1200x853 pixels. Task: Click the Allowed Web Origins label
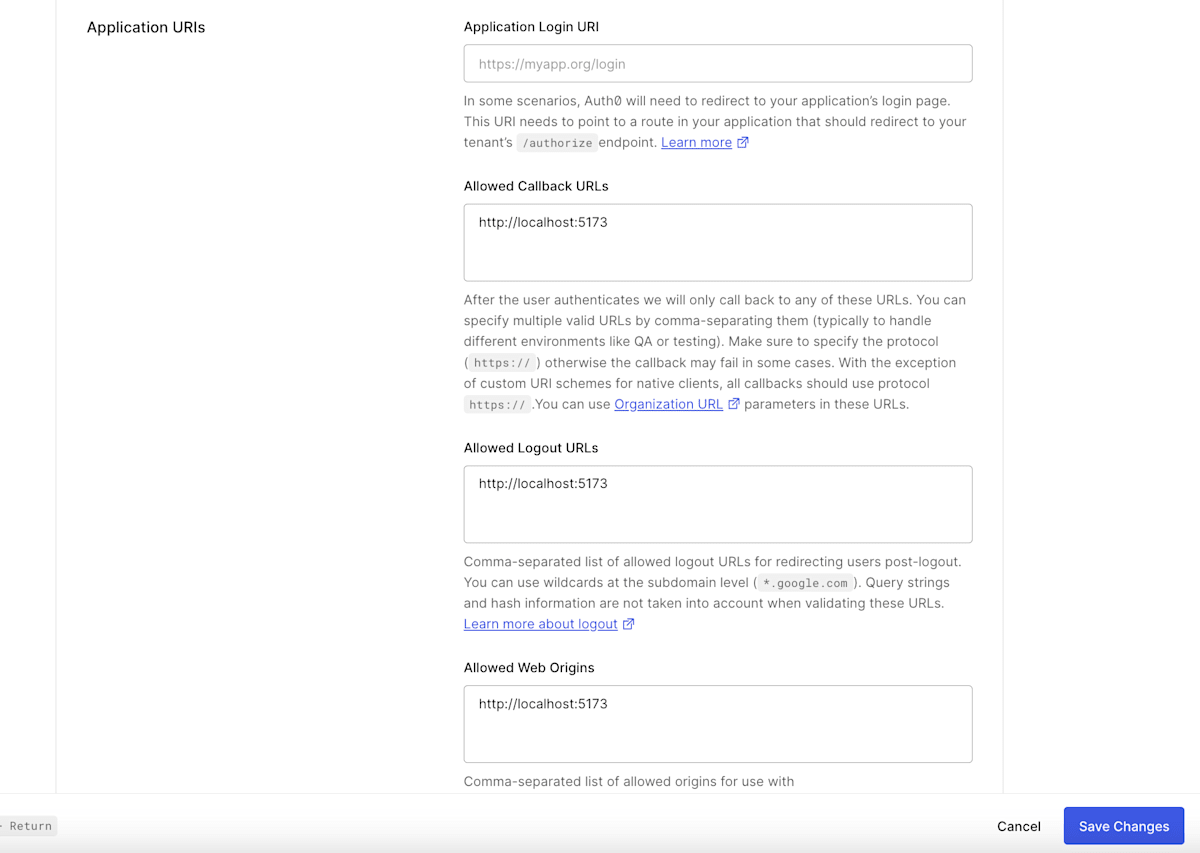coord(529,668)
